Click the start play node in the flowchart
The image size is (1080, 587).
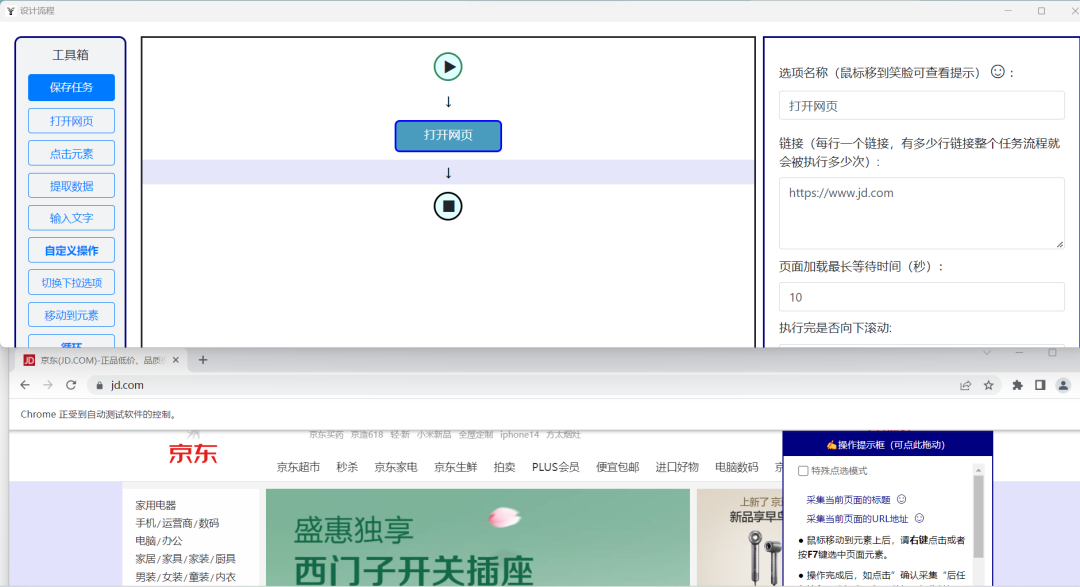coord(448,67)
